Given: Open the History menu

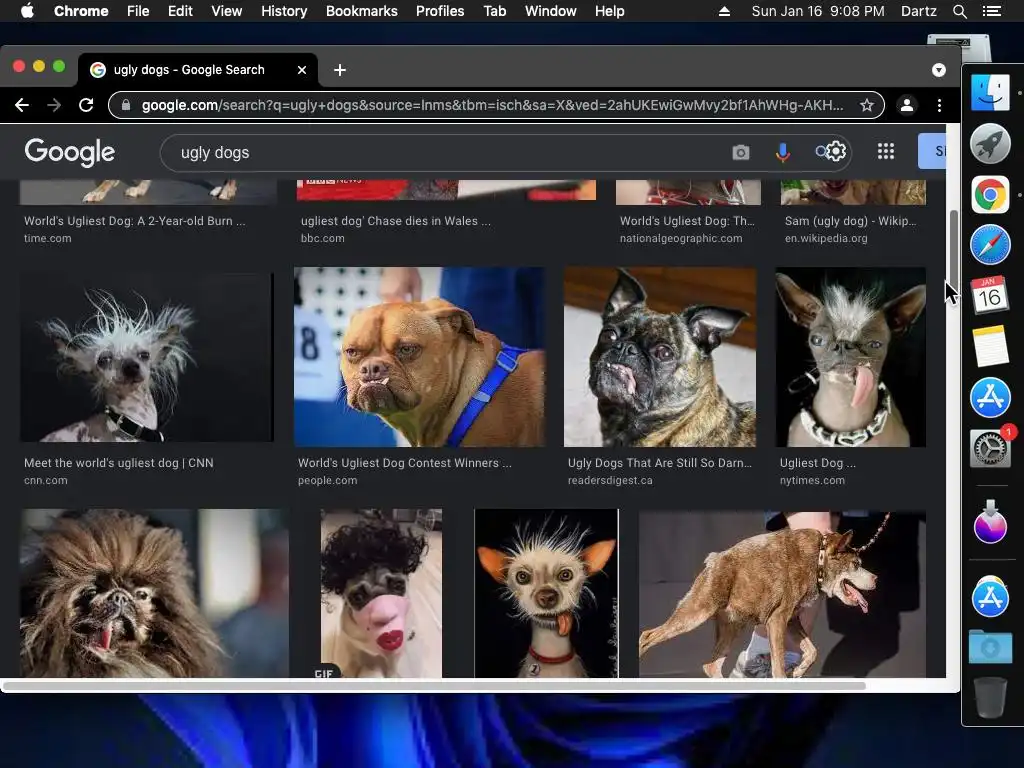Looking at the screenshot, I should 283,11.
